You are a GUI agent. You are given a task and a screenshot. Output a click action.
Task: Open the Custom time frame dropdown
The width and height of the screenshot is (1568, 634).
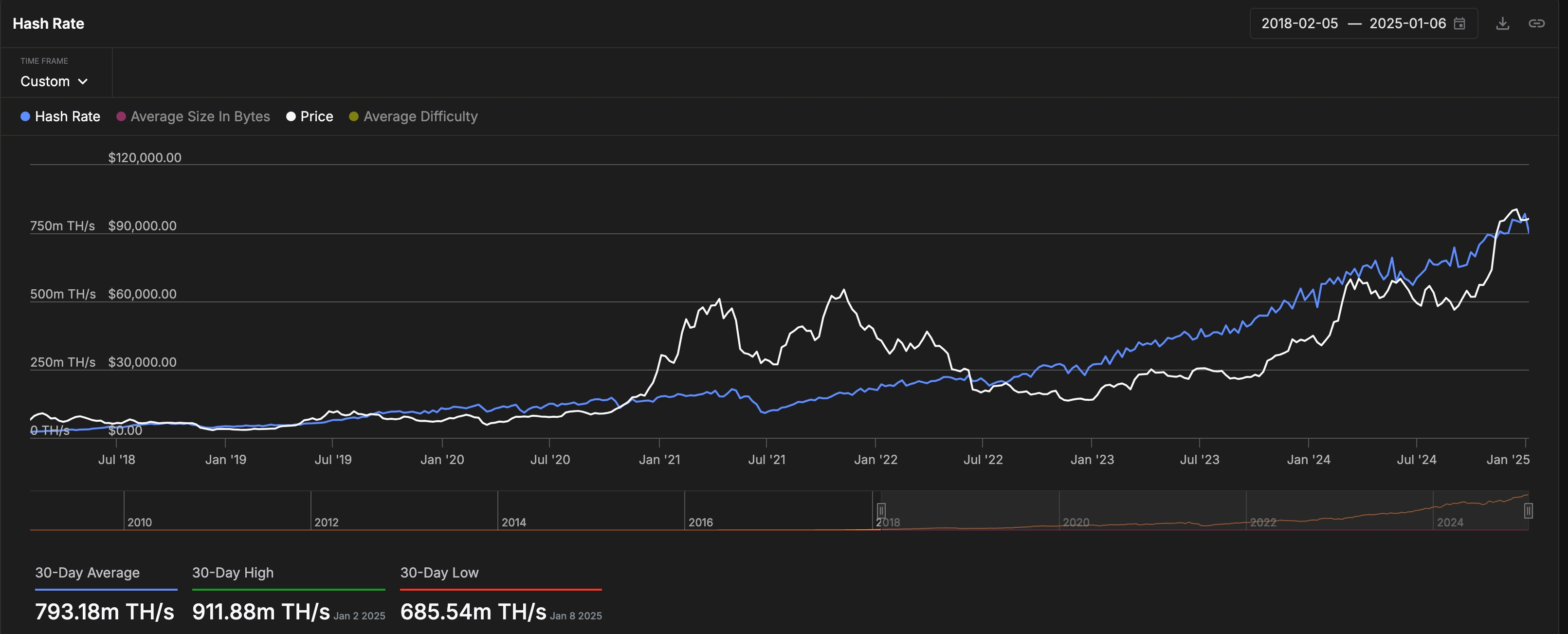(54, 82)
